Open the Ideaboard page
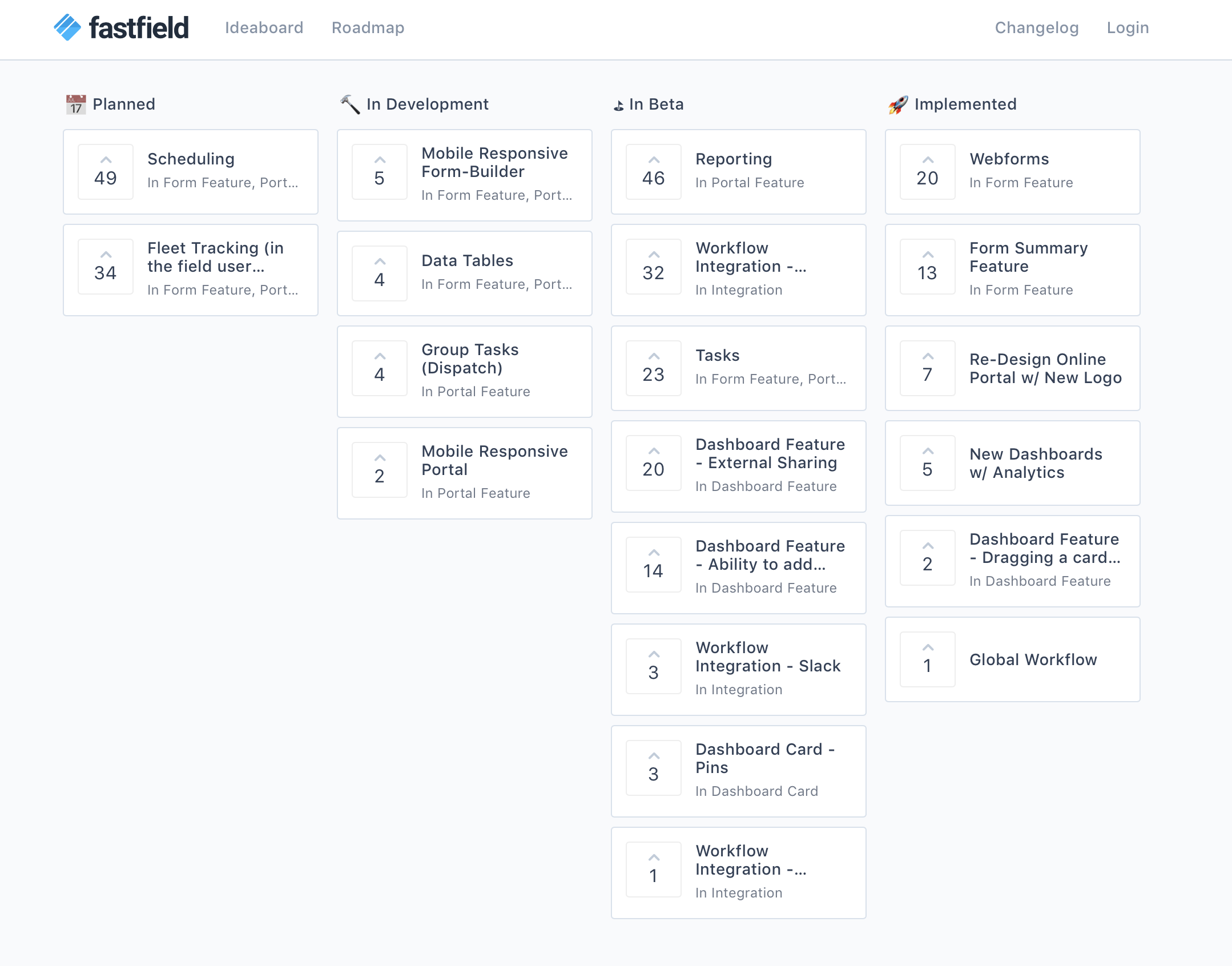The image size is (1232, 966). coord(265,27)
